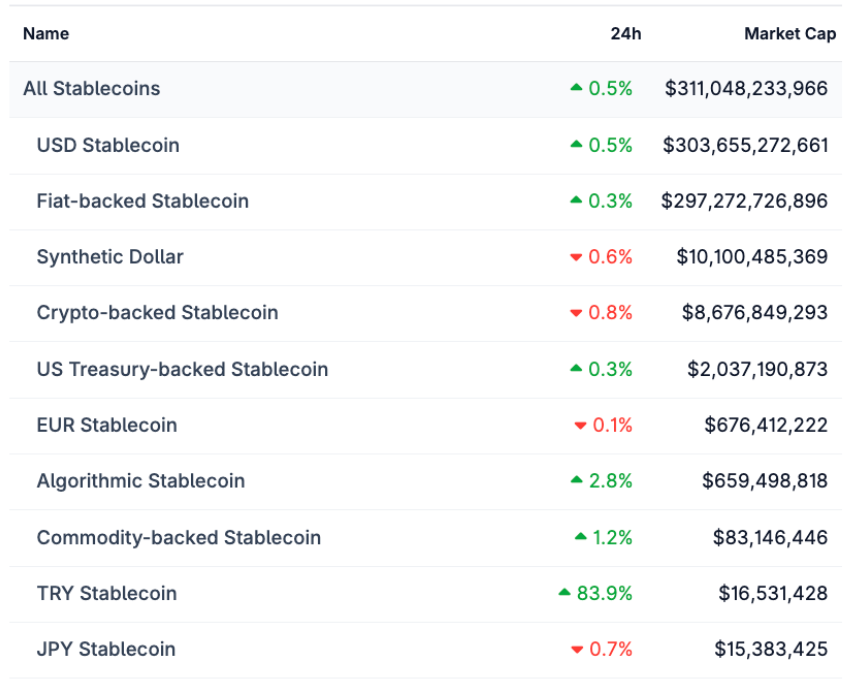862x696 pixels.
Task: Click the green up arrow for Commodity-backed Stablecoin
Action: click(580, 537)
